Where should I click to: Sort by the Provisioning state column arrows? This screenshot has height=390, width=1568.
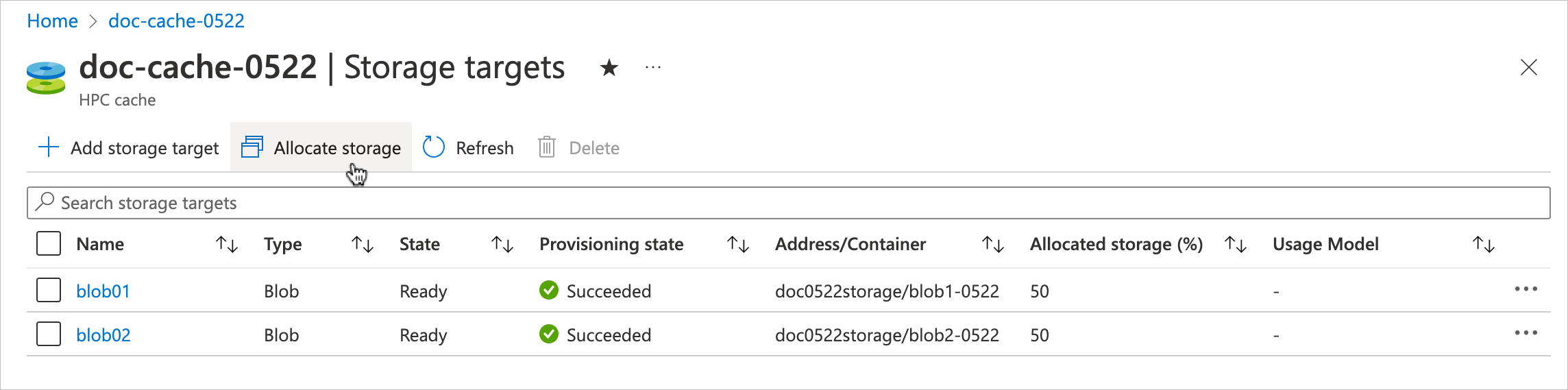pos(737,245)
